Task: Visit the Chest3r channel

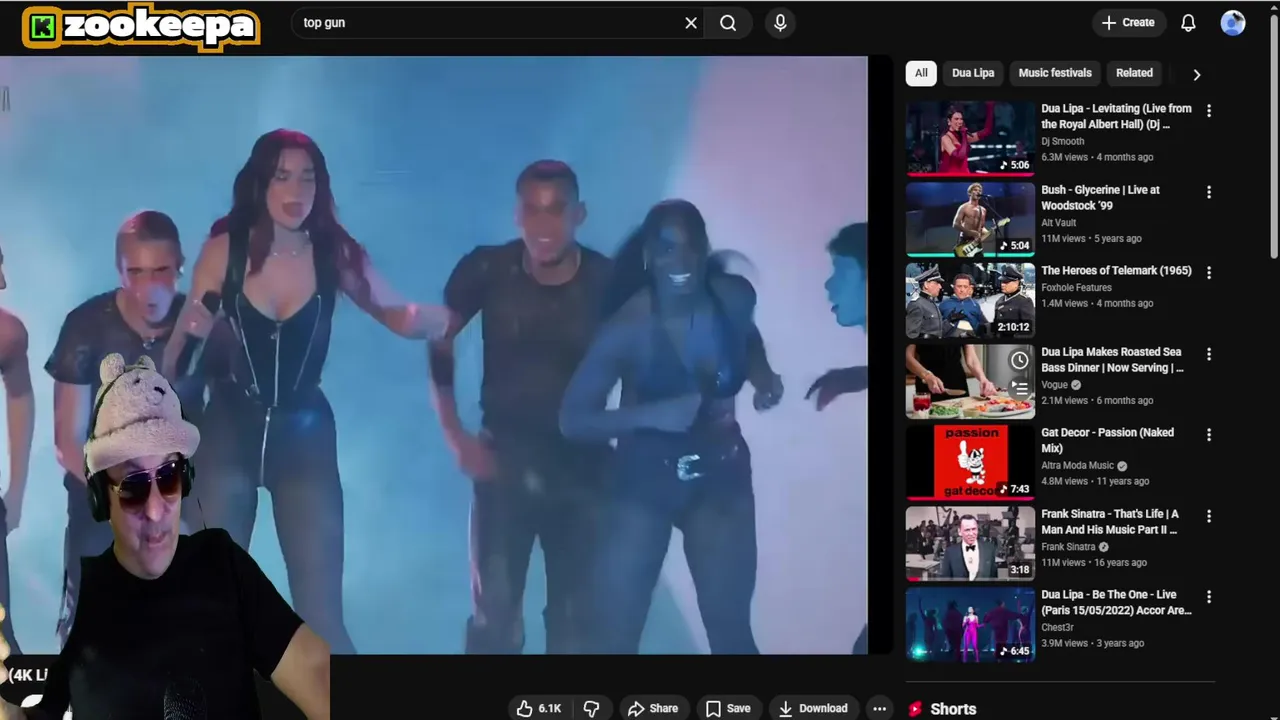Action: click(x=1057, y=627)
